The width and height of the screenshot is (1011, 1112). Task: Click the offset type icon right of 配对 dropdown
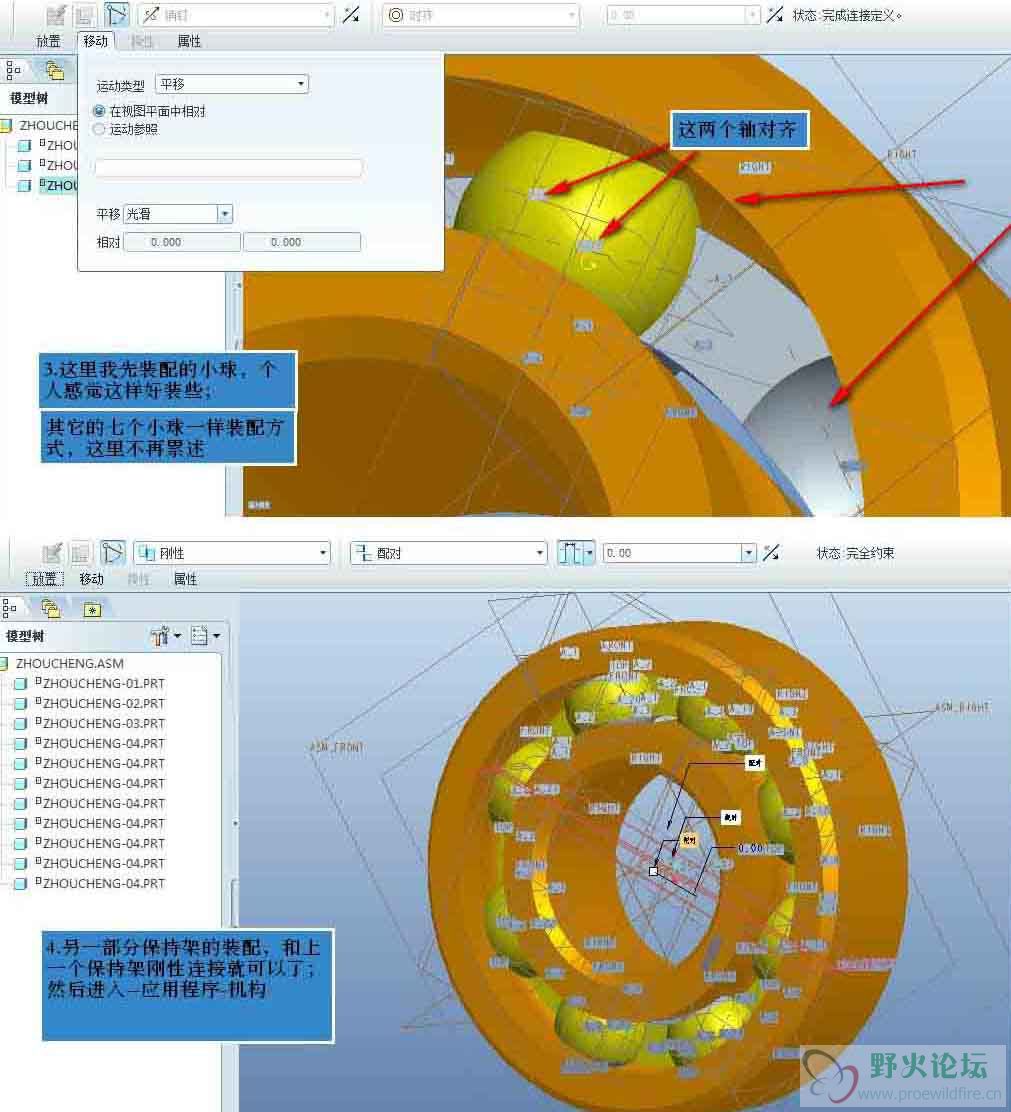pyautogui.click(x=570, y=553)
